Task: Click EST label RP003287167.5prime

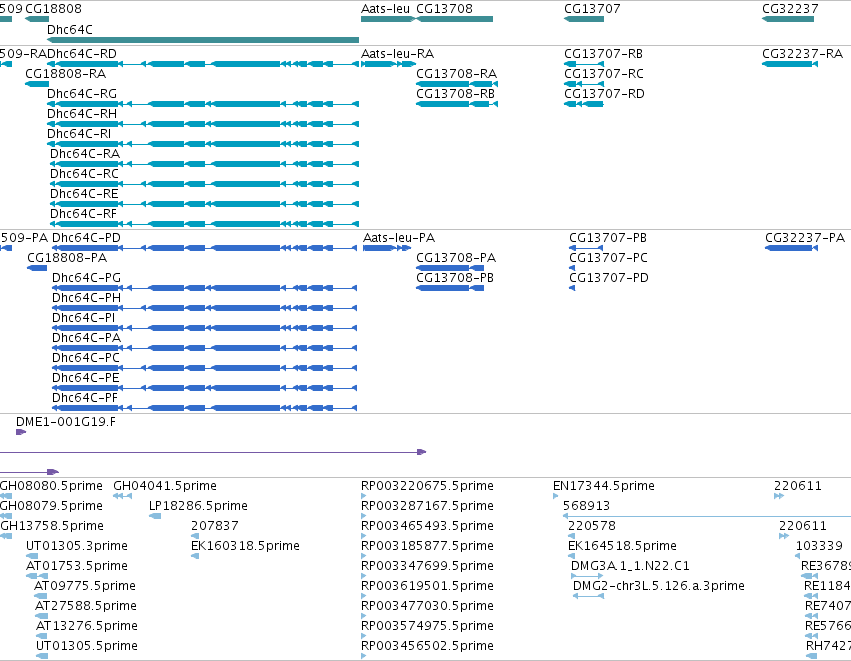Action: point(428,506)
